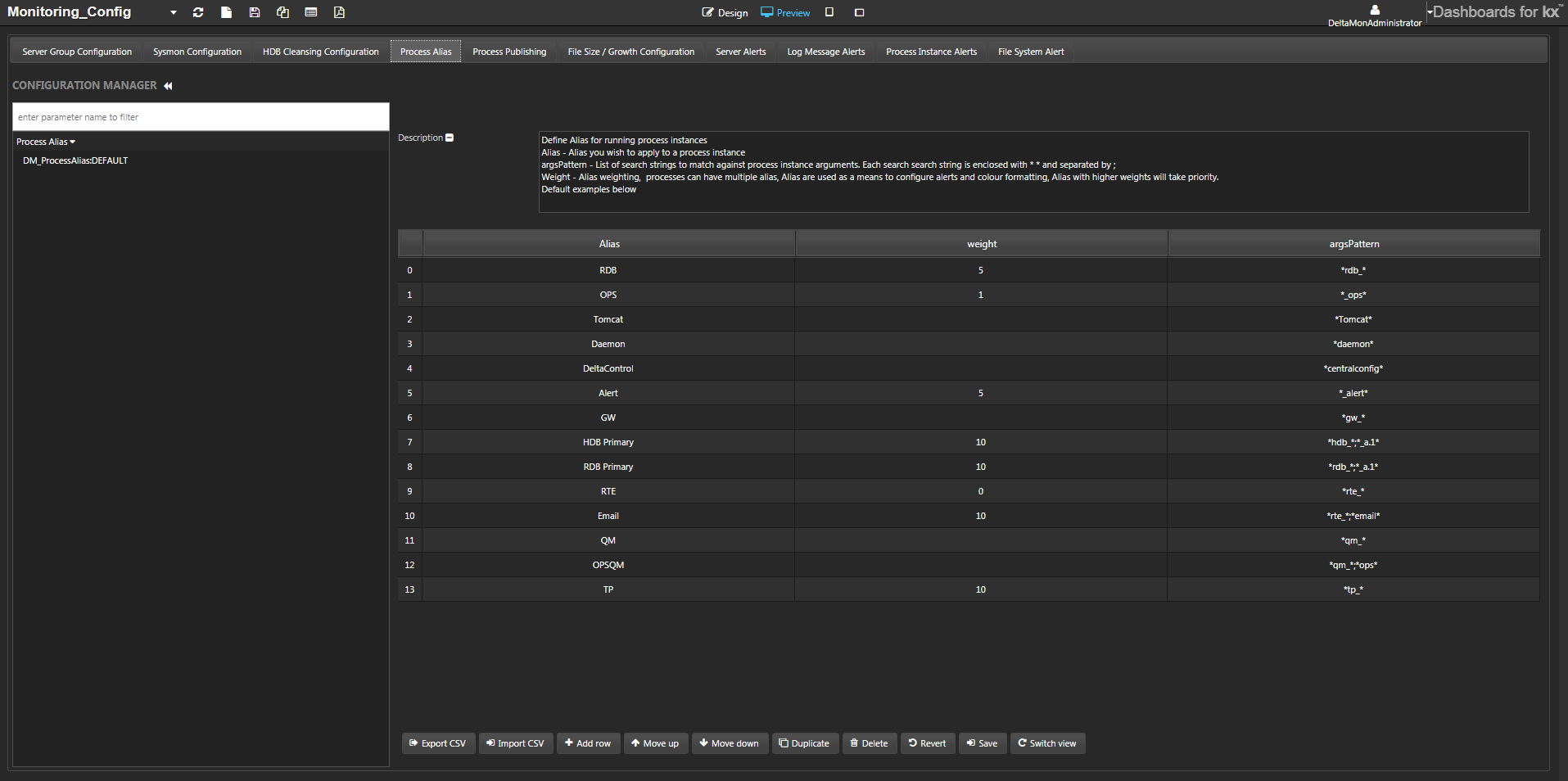
Task: Open DeltaMonAdministrator user menu
Action: click(1375, 16)
